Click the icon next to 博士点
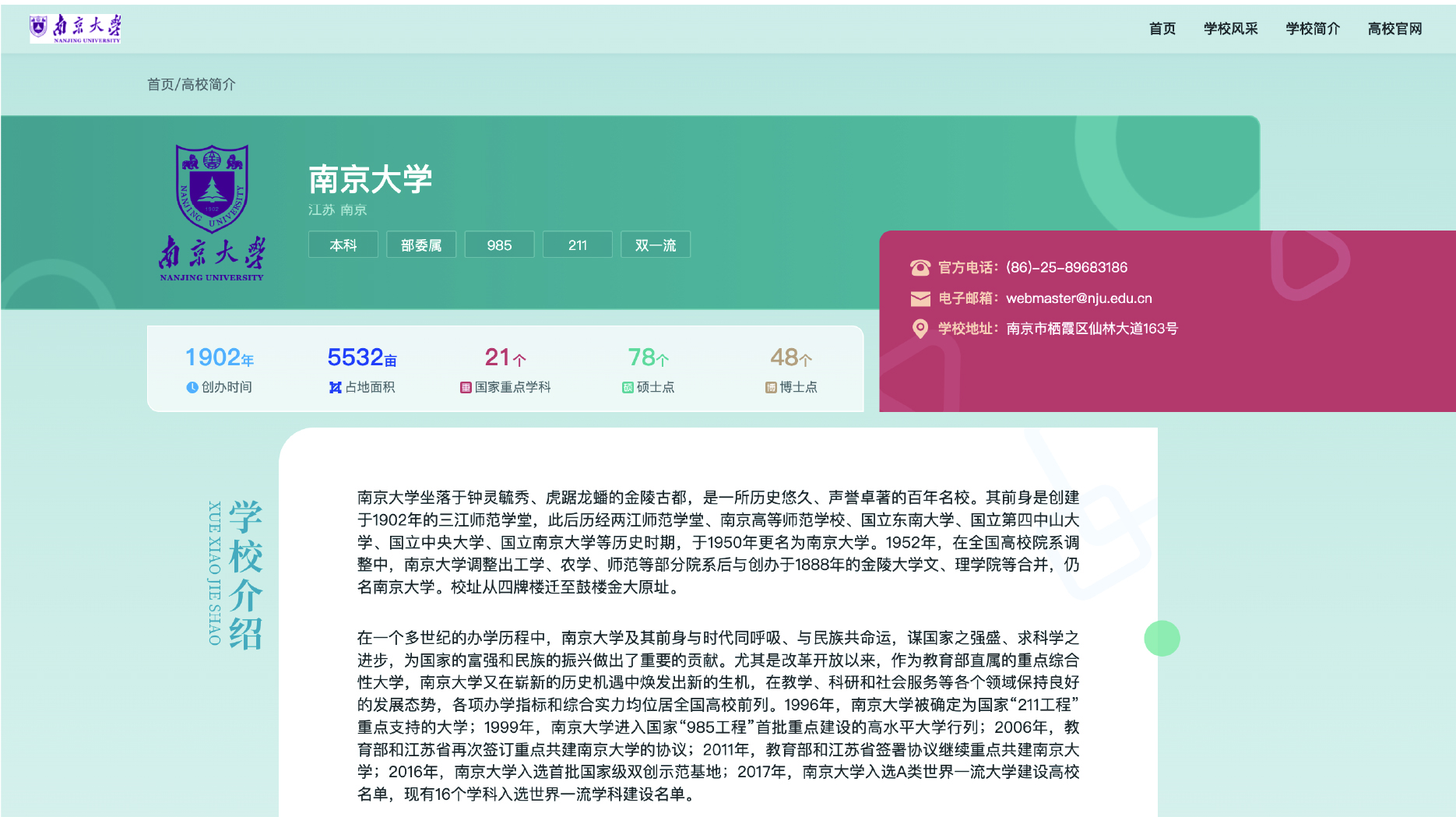This screenshot has width=1456, height=817. 771,387
